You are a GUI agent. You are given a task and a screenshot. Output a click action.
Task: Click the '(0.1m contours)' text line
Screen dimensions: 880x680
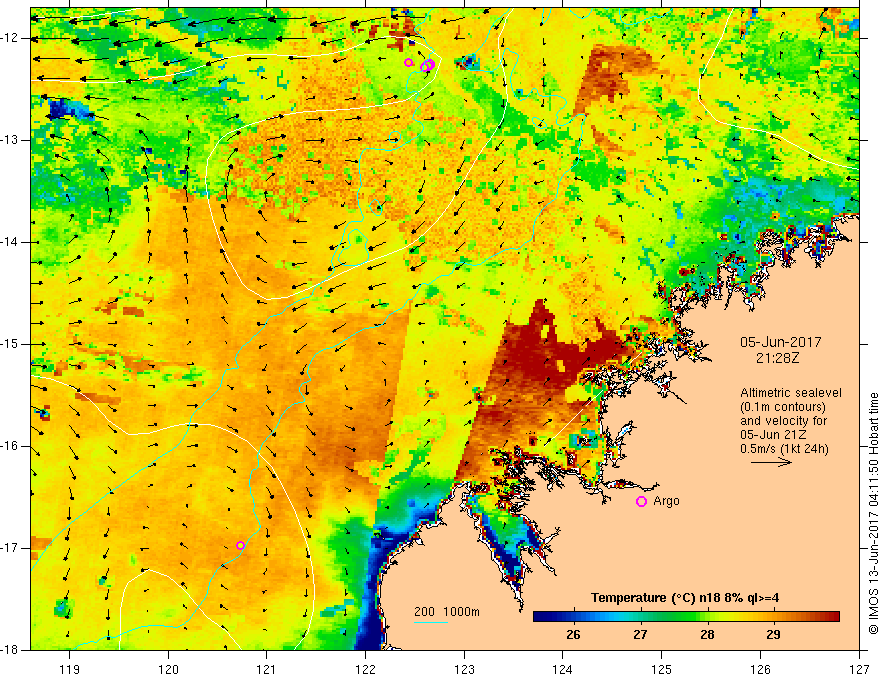point(783,407)
